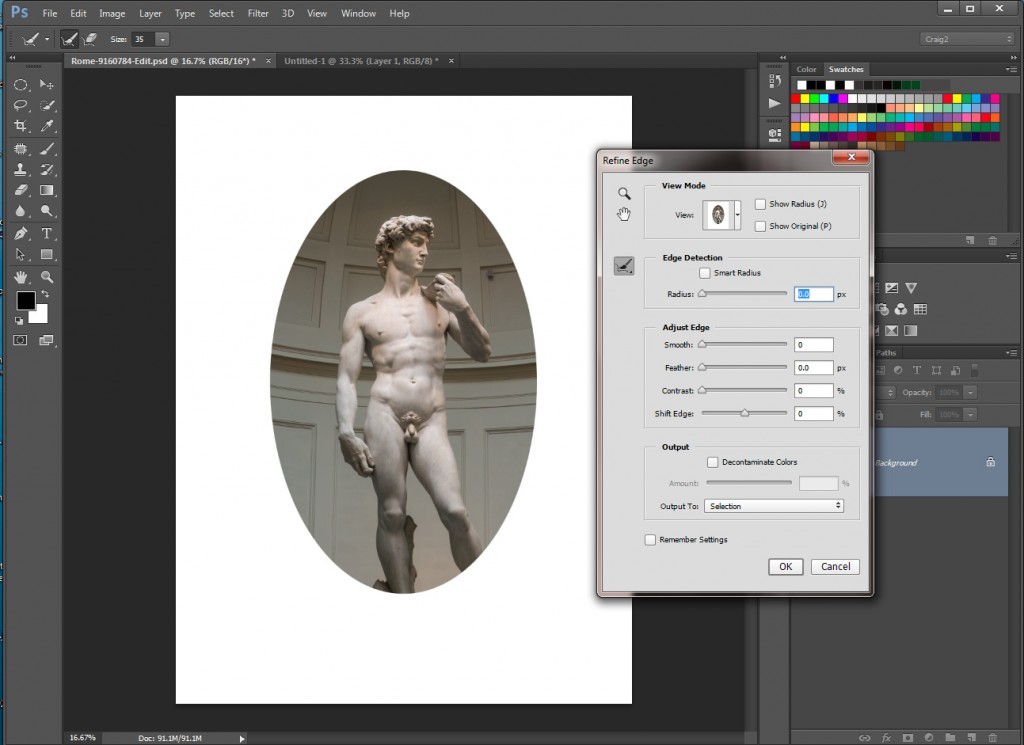Select the Quick Selection tool
Screen dimensions: 1024x745
[46, 105]
